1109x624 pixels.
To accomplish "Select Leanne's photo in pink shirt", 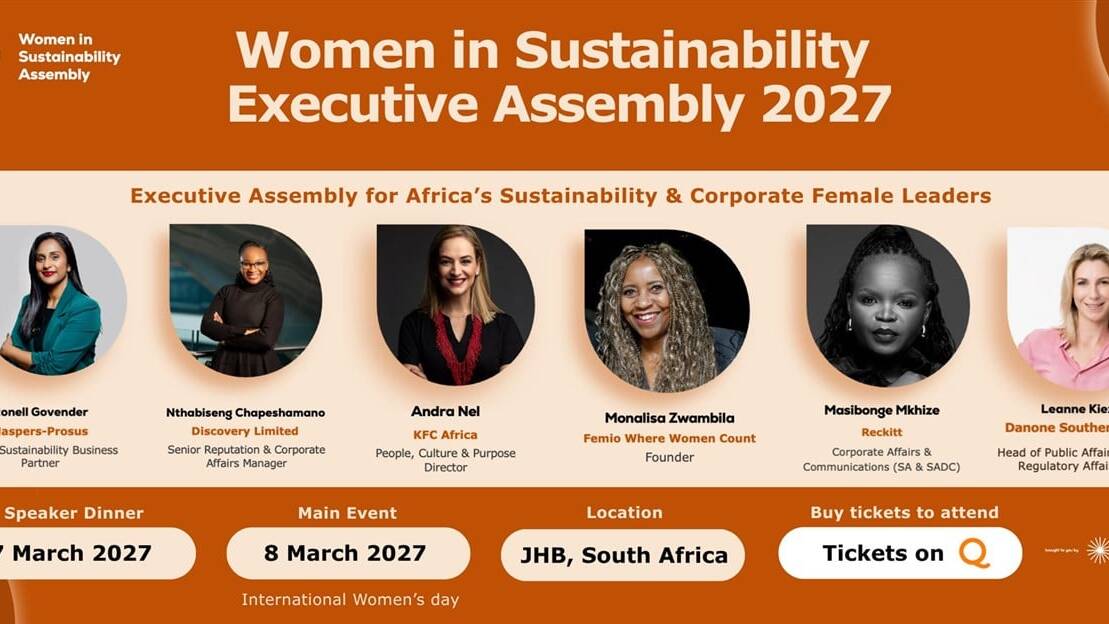I will coord(1058,308).
